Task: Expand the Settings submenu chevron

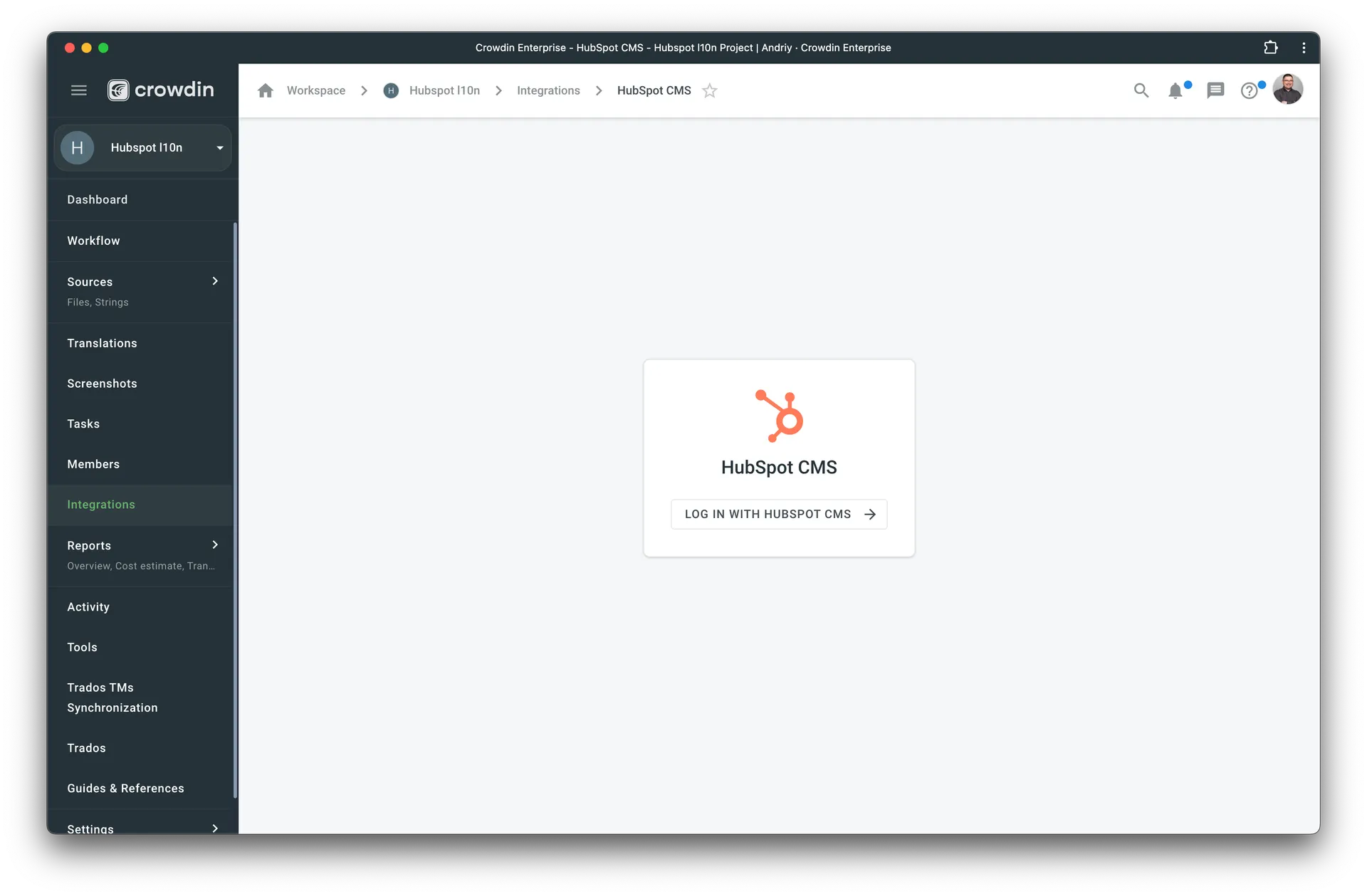Action: 215,828
